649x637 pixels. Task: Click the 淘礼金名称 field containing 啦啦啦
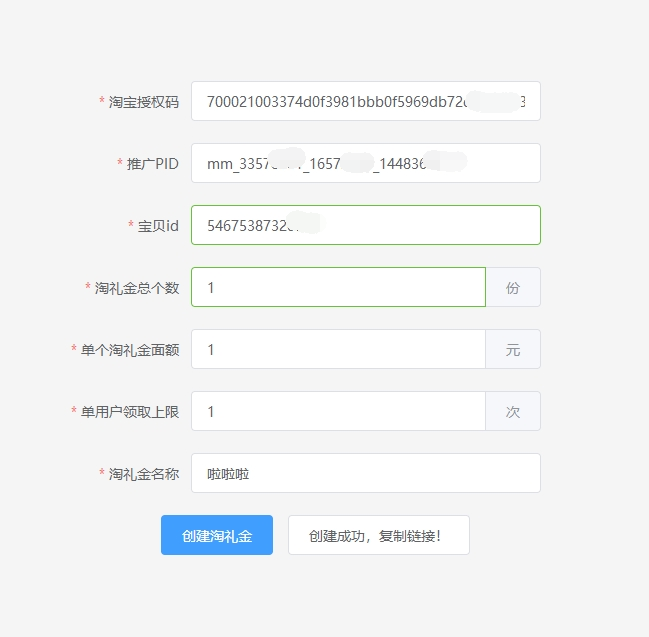[x=365, y=473]
